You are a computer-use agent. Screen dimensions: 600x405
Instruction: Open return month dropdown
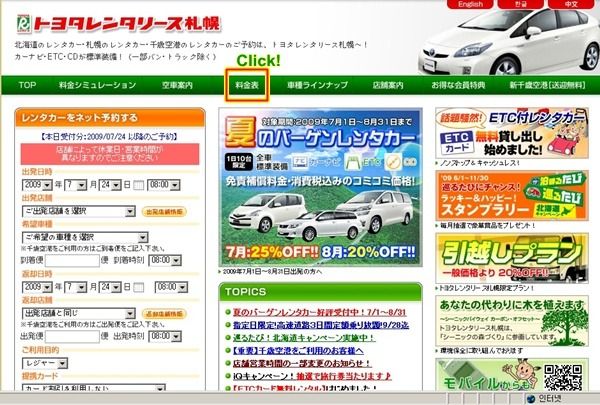pos(76,287)
